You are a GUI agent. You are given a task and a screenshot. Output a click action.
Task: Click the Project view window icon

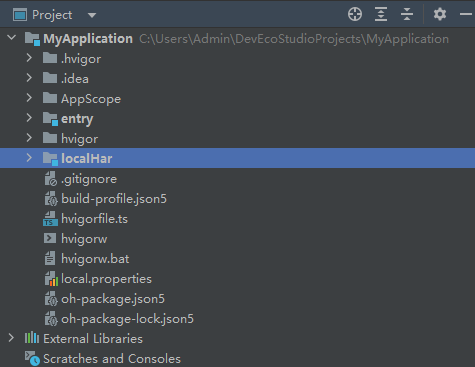click(20, 15)
